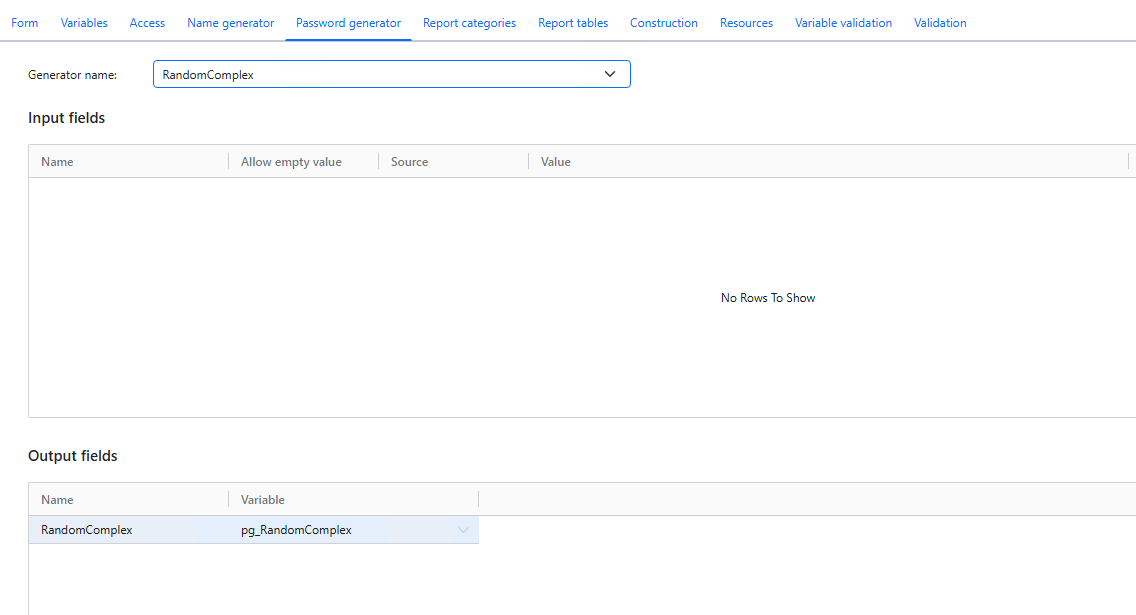Screen dimensions: 1136x615
Task: Switch to the Variables tab
Action: point(84,23)
